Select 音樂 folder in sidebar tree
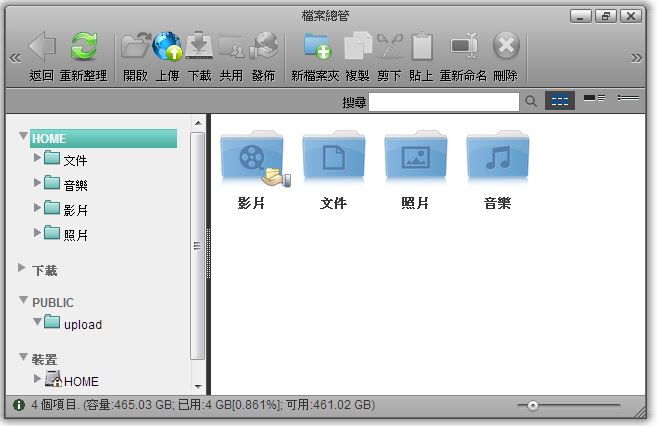 [75, 184]
